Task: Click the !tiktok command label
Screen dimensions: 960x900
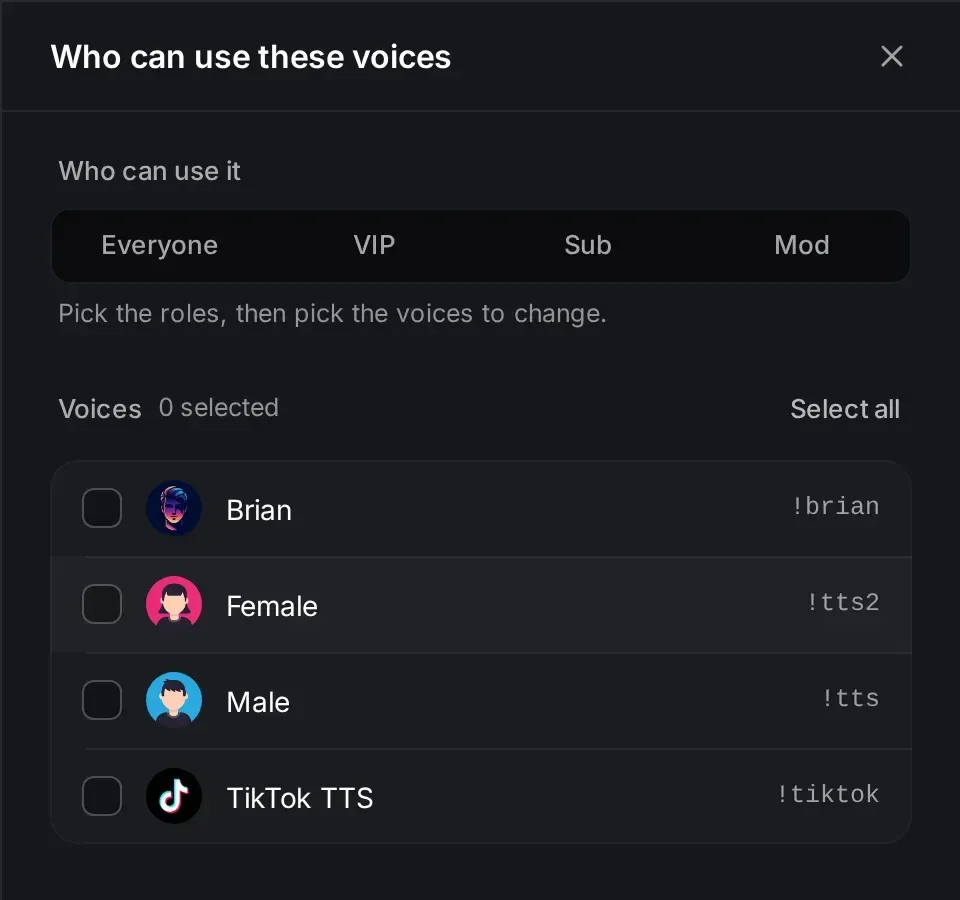Action: pos(828,794)
